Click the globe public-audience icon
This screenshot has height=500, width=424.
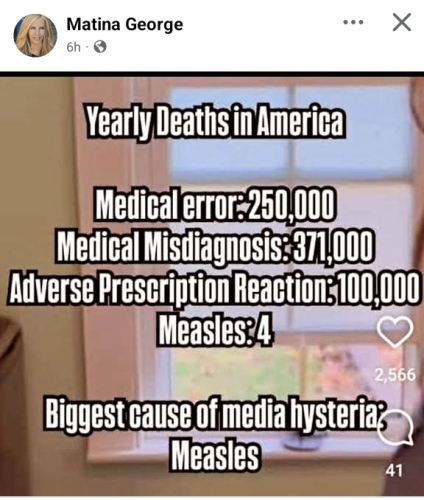100,47
